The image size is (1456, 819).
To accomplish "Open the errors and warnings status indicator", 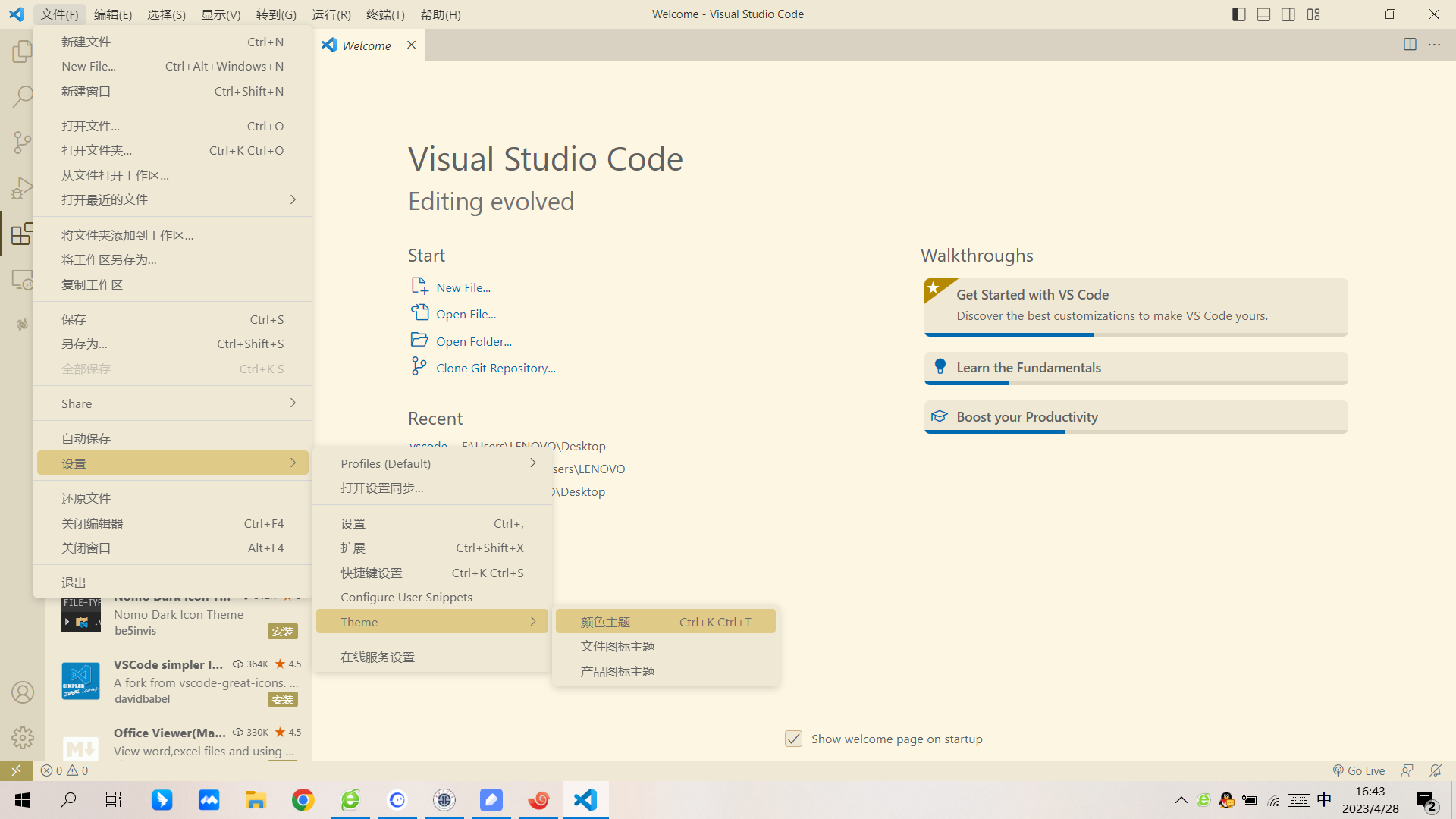I will 64,770.
